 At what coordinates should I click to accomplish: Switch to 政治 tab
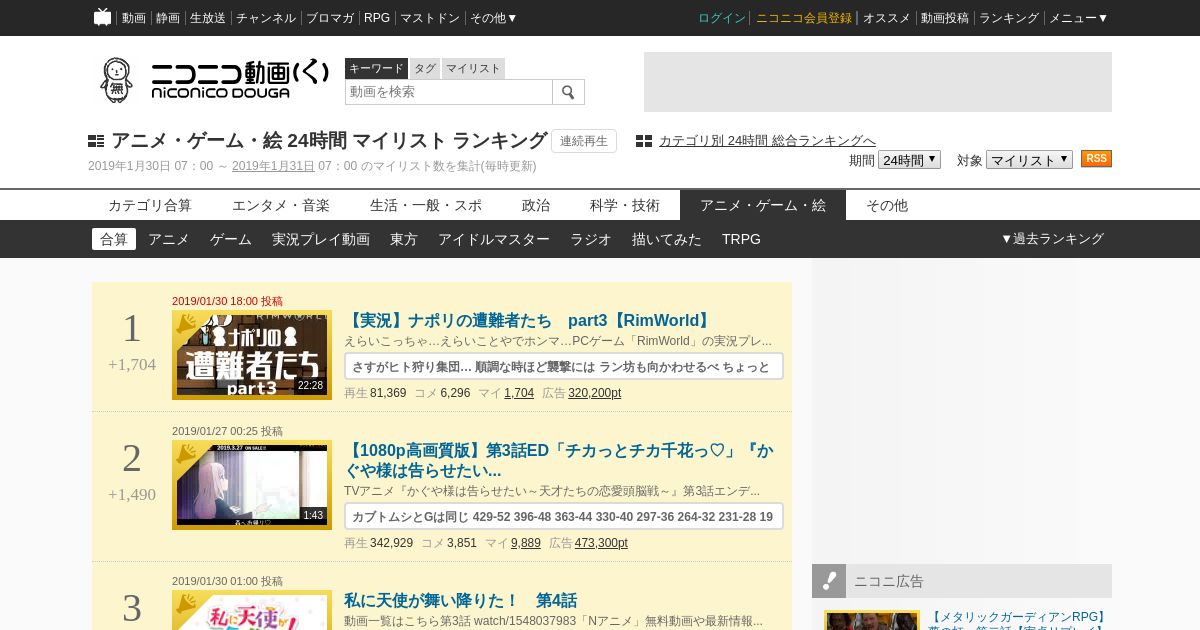coord(536,205)
